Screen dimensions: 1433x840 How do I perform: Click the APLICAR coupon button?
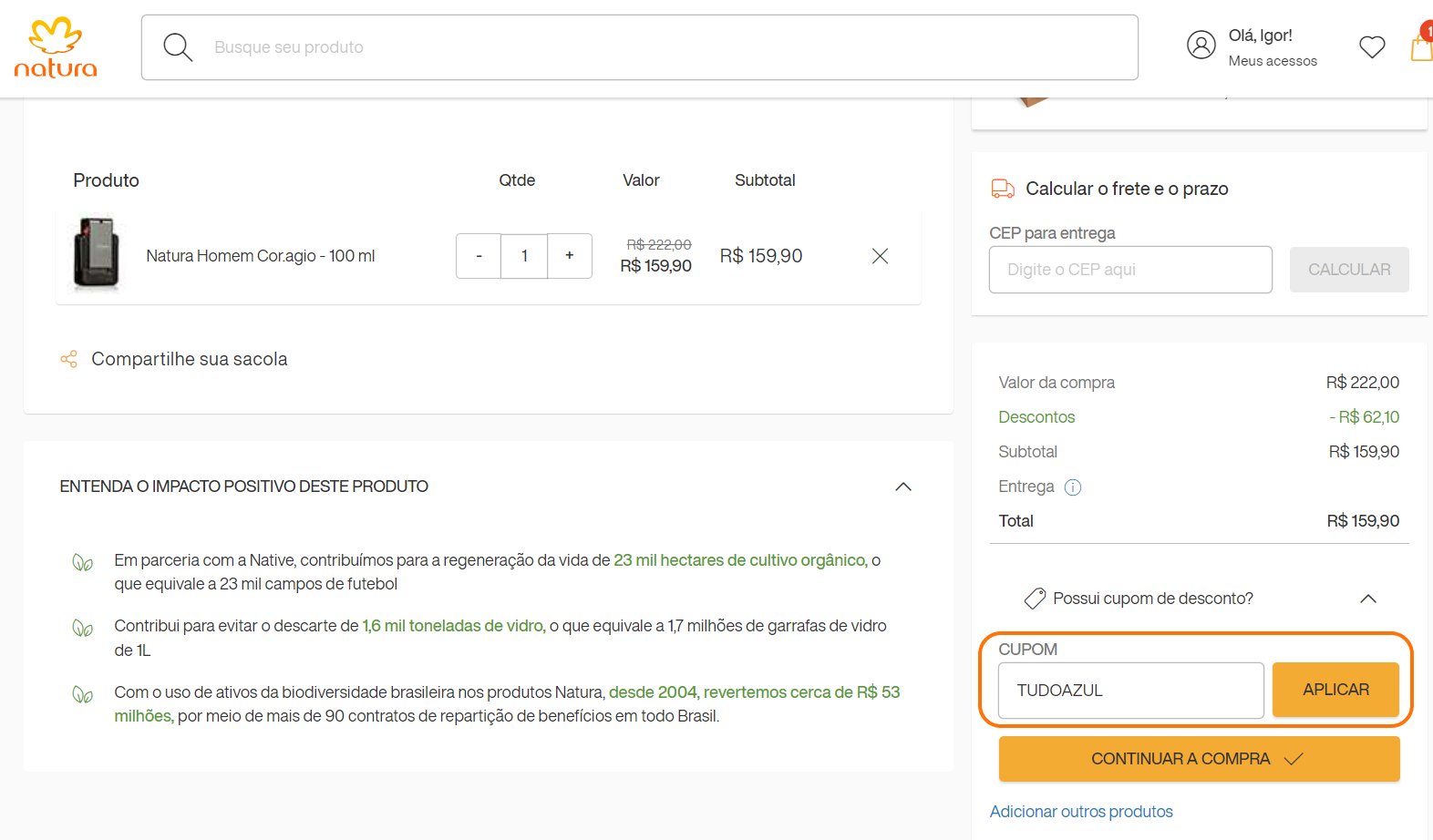coord(1335,690)
